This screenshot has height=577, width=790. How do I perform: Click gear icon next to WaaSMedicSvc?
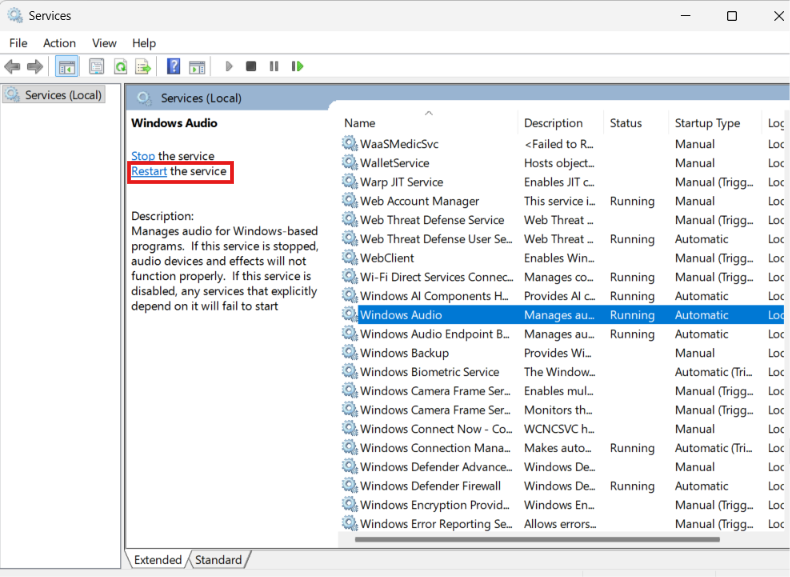click(350, 144)
